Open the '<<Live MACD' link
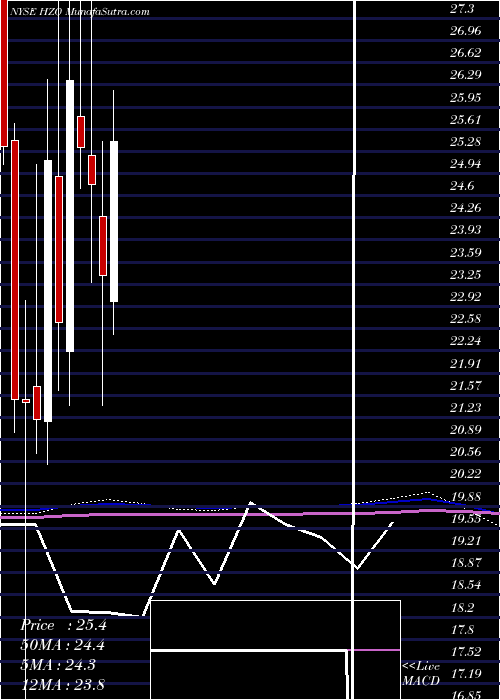Screen dimensions: 500x700 click(x=421, y=673)
